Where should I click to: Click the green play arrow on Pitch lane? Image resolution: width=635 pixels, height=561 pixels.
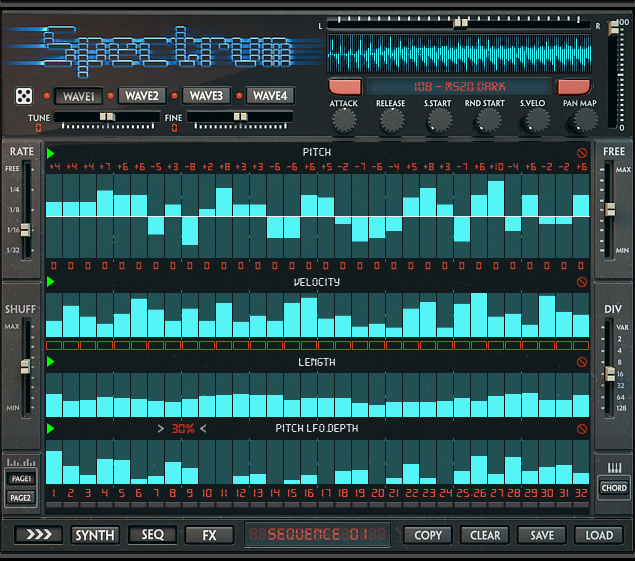click(x=51, y=153)
